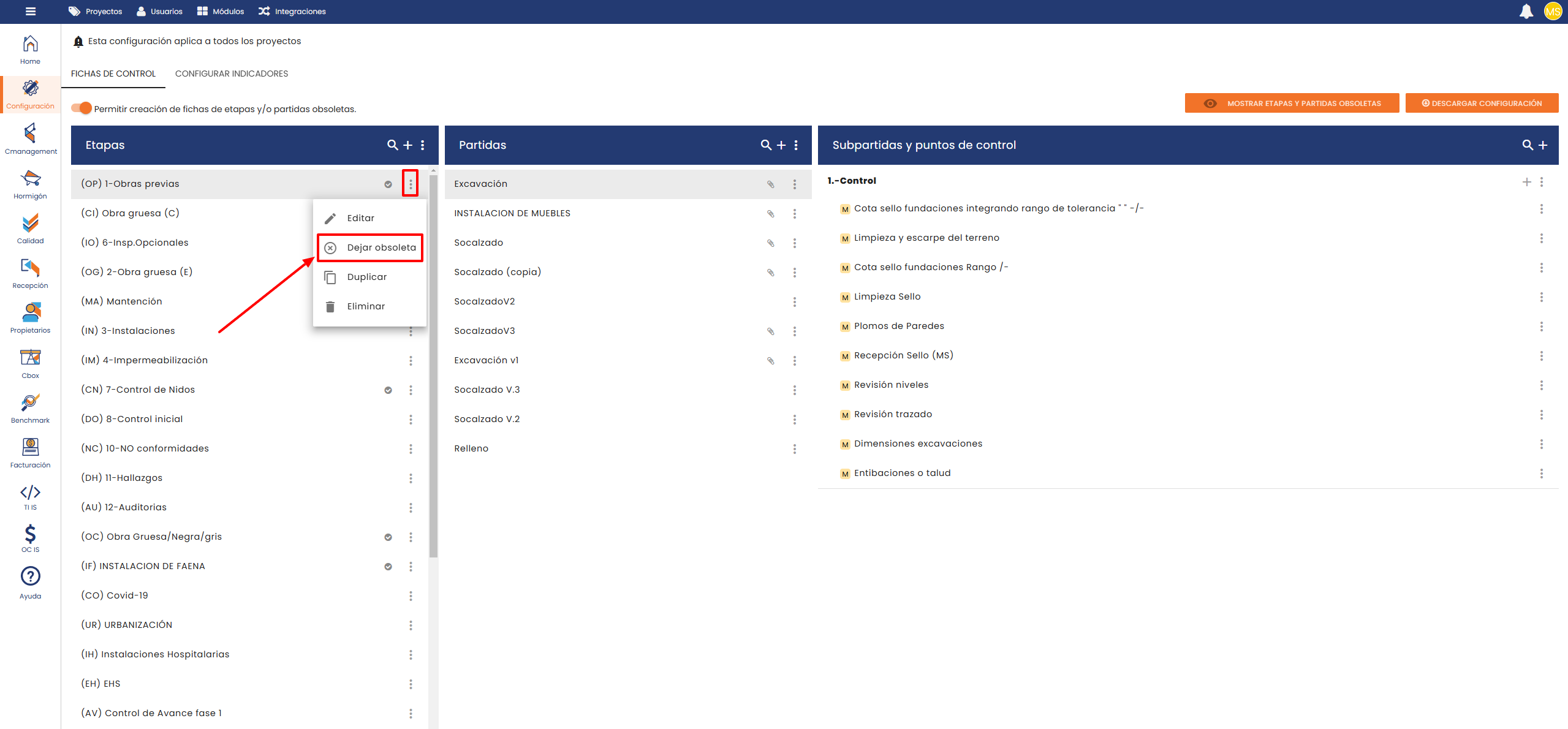Viewport: 1568px width, 729px height.
Task: Click the notification bell icon
Action: [1526, 12]
